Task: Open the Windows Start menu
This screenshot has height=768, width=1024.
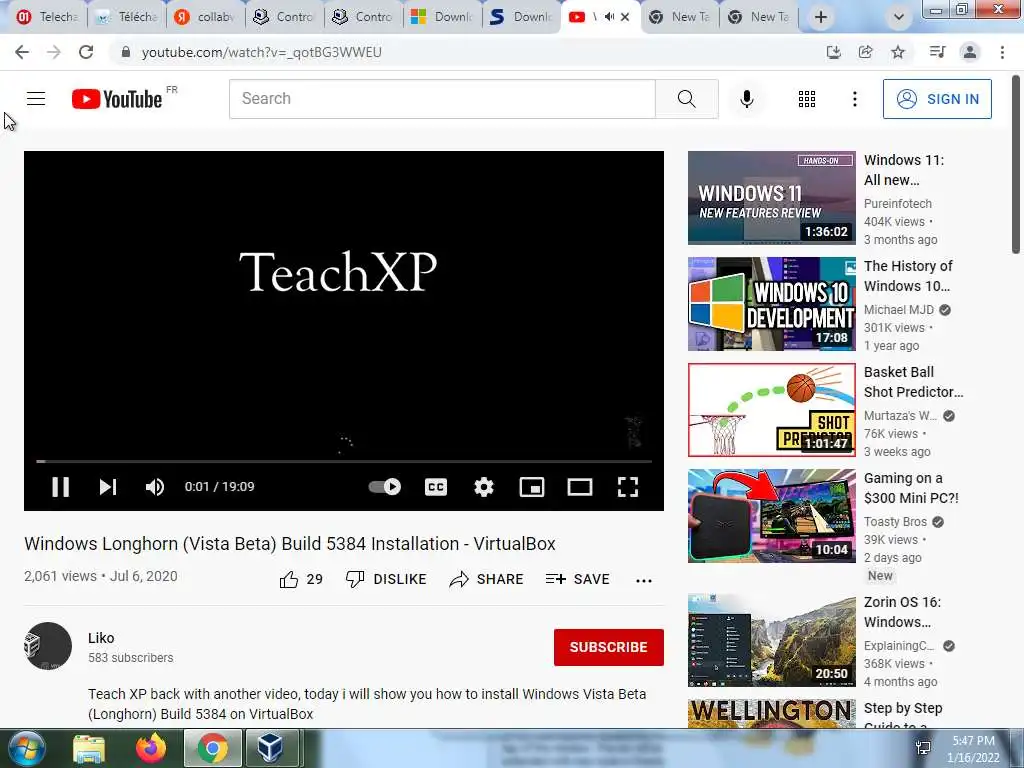Action: click(x=27, y=748)
